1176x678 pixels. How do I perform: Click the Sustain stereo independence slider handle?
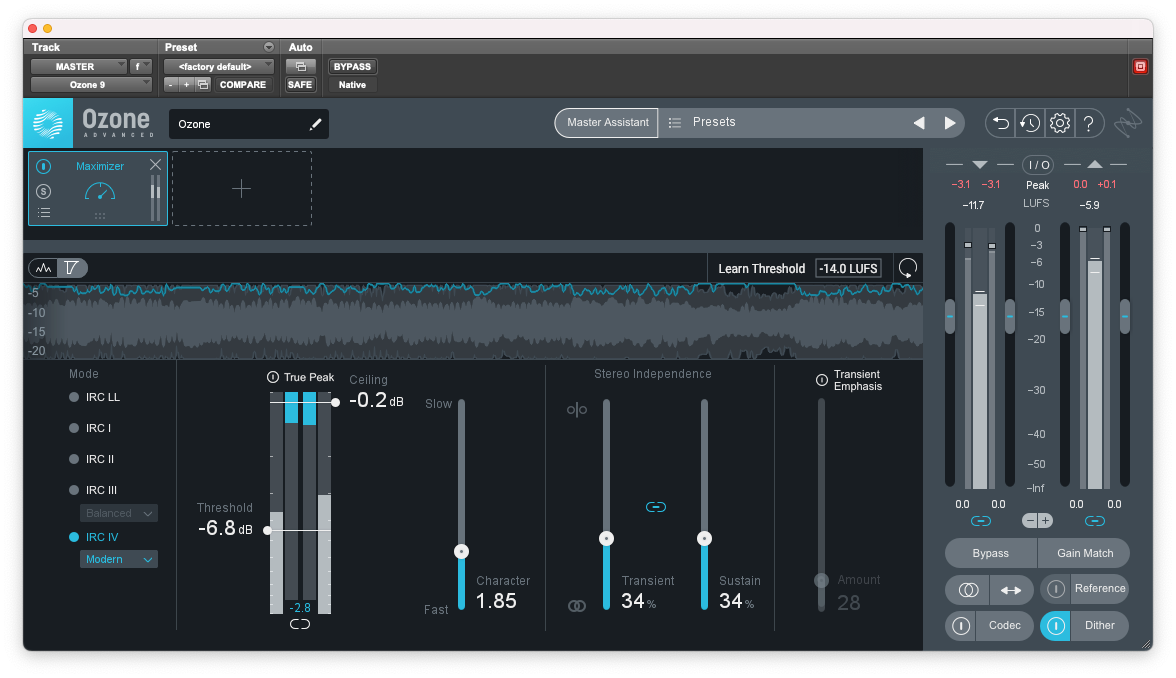pos(704,538)
